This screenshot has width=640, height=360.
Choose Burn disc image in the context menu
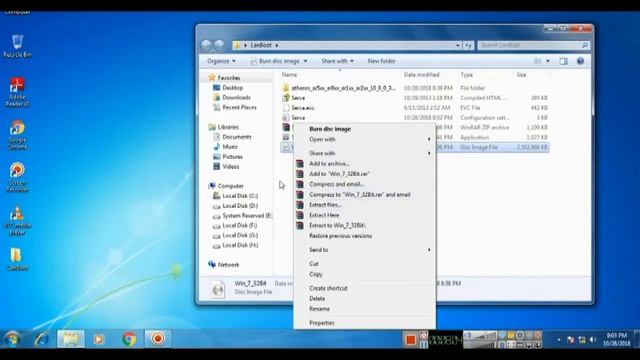click(364, 129)
